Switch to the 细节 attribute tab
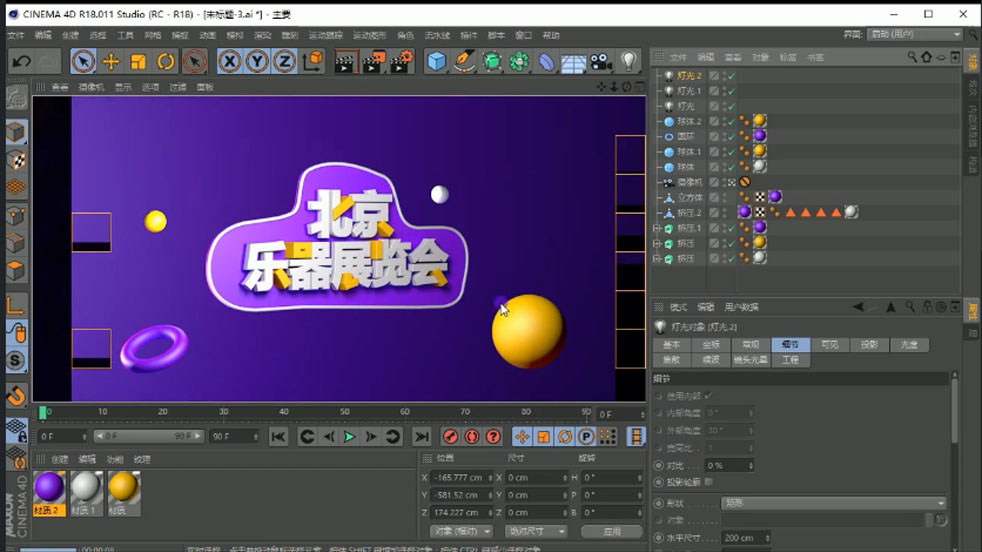 click(x=790, y=345)
